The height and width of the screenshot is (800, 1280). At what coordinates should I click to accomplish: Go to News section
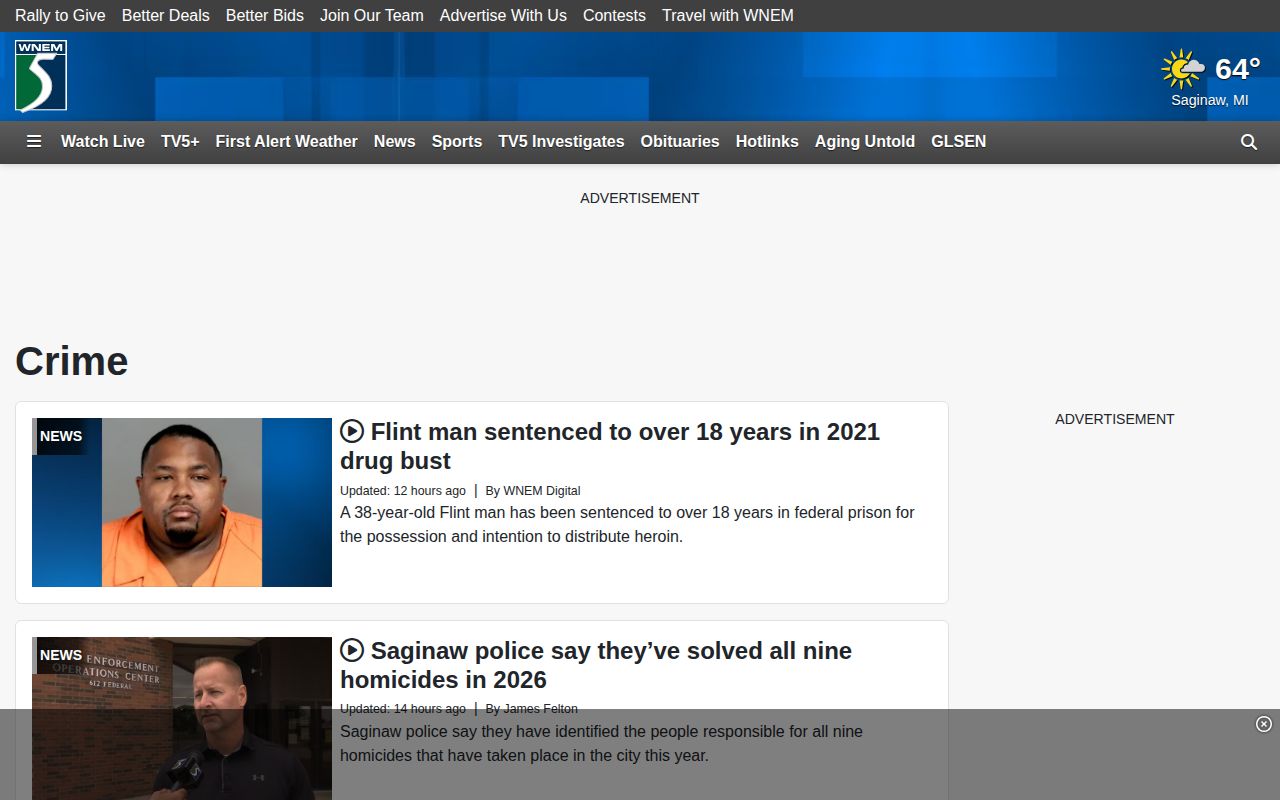[x=395, y=141]
